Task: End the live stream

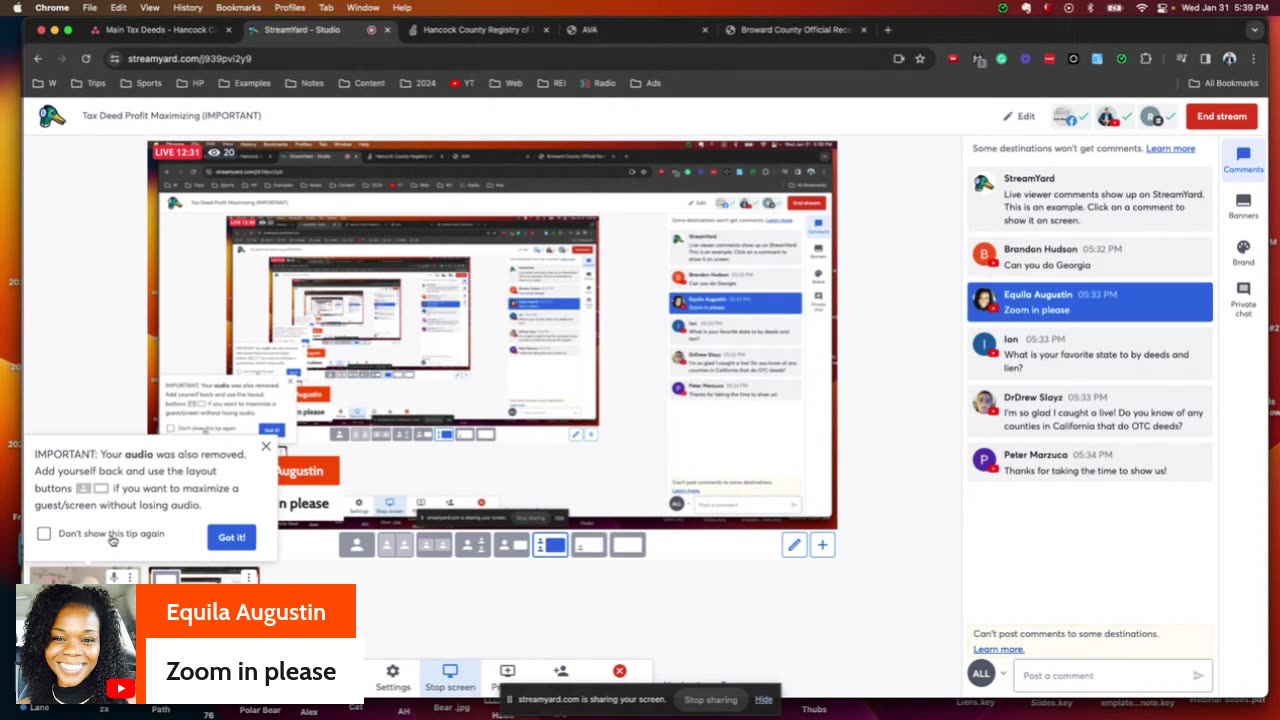Action: 1222,116
